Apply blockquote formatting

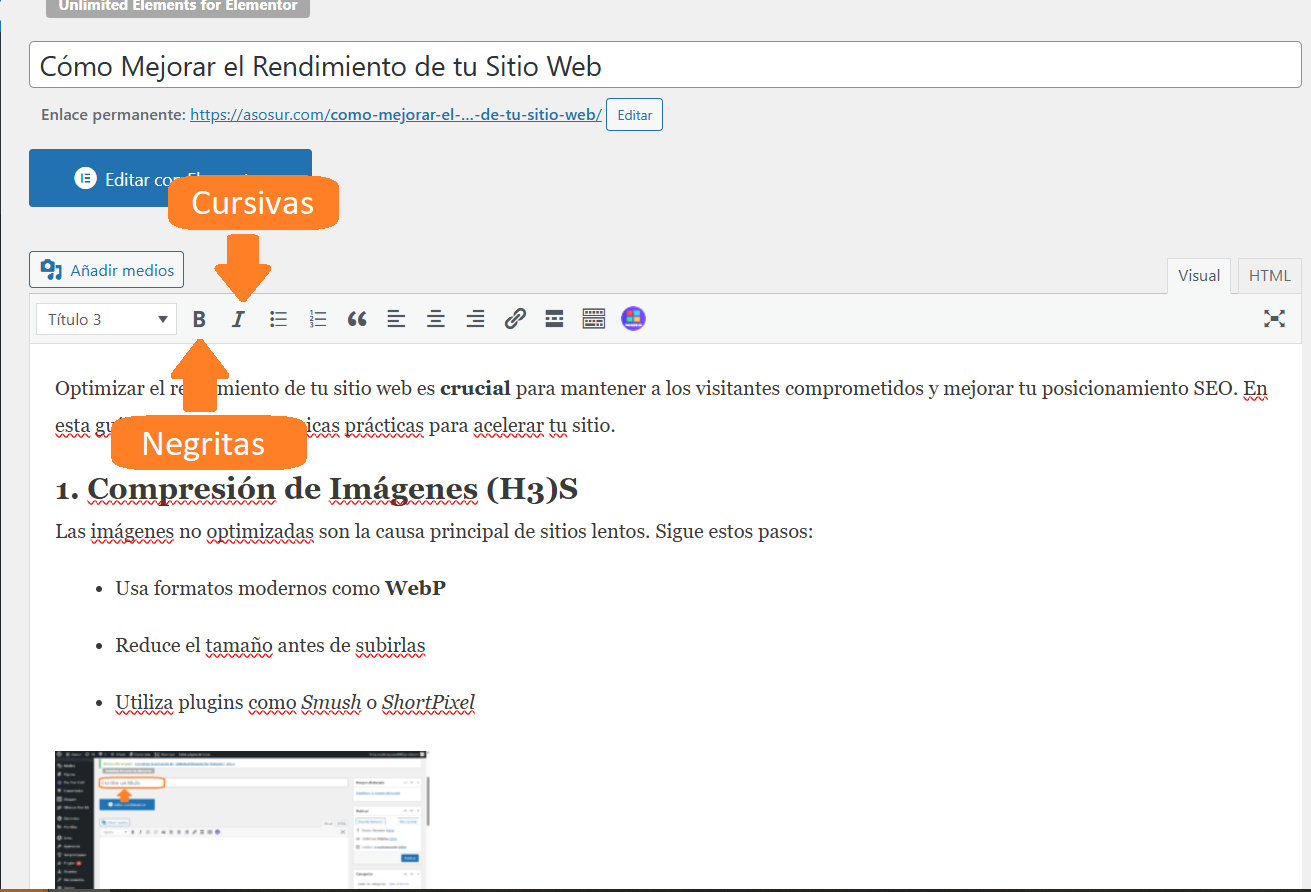(357, 319)
